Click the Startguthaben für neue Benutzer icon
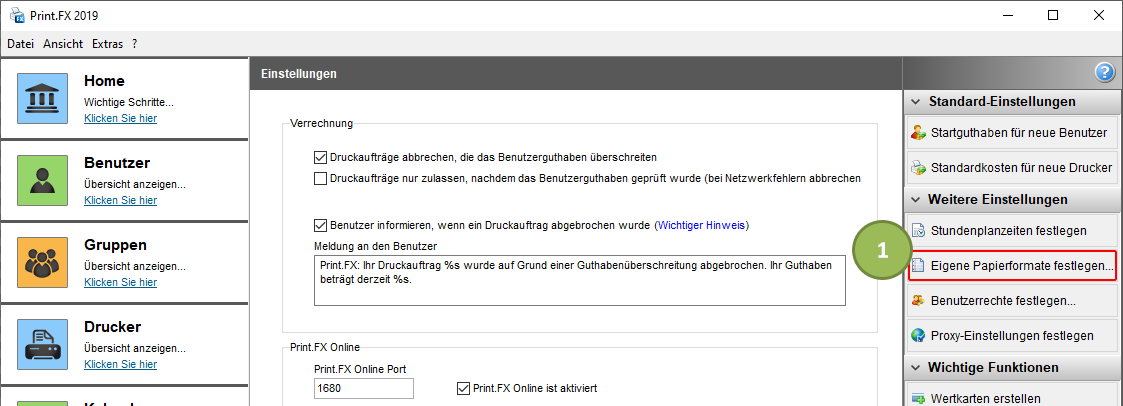This screenshot has width=1123, height=406. 918,133
